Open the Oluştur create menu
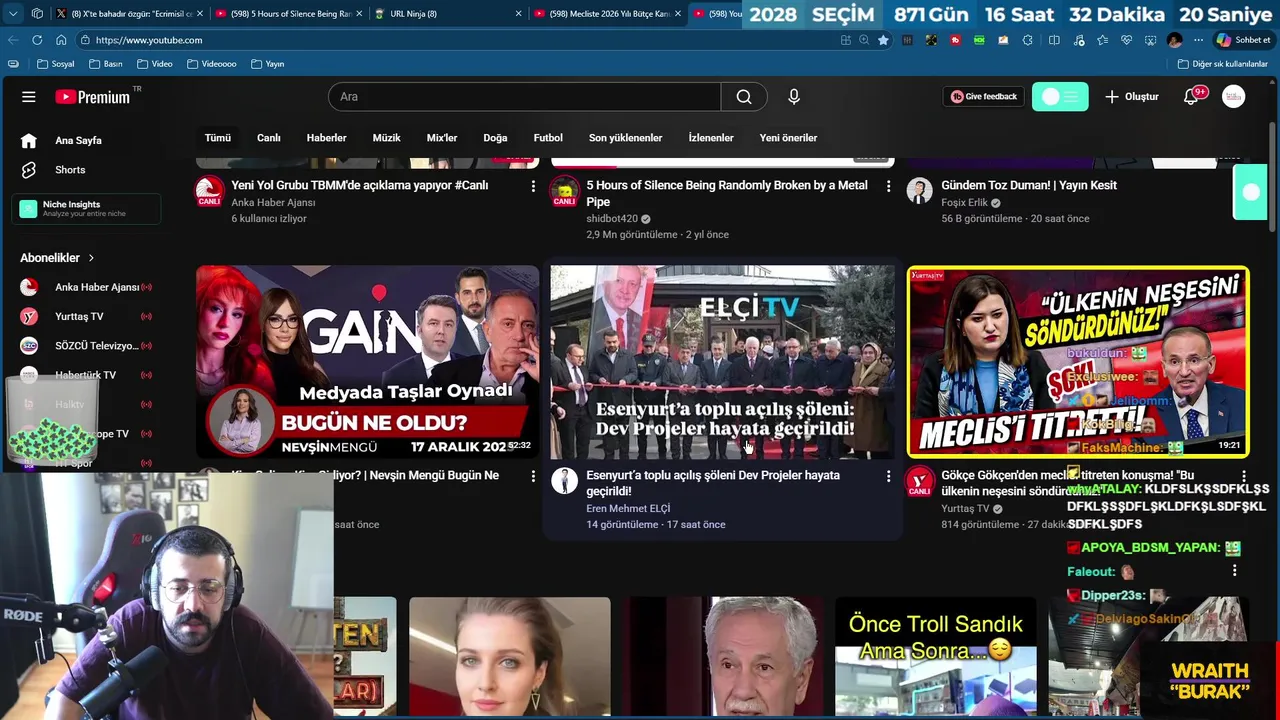This screenshot has width=1280, height=720. (x=1132, y=97)
